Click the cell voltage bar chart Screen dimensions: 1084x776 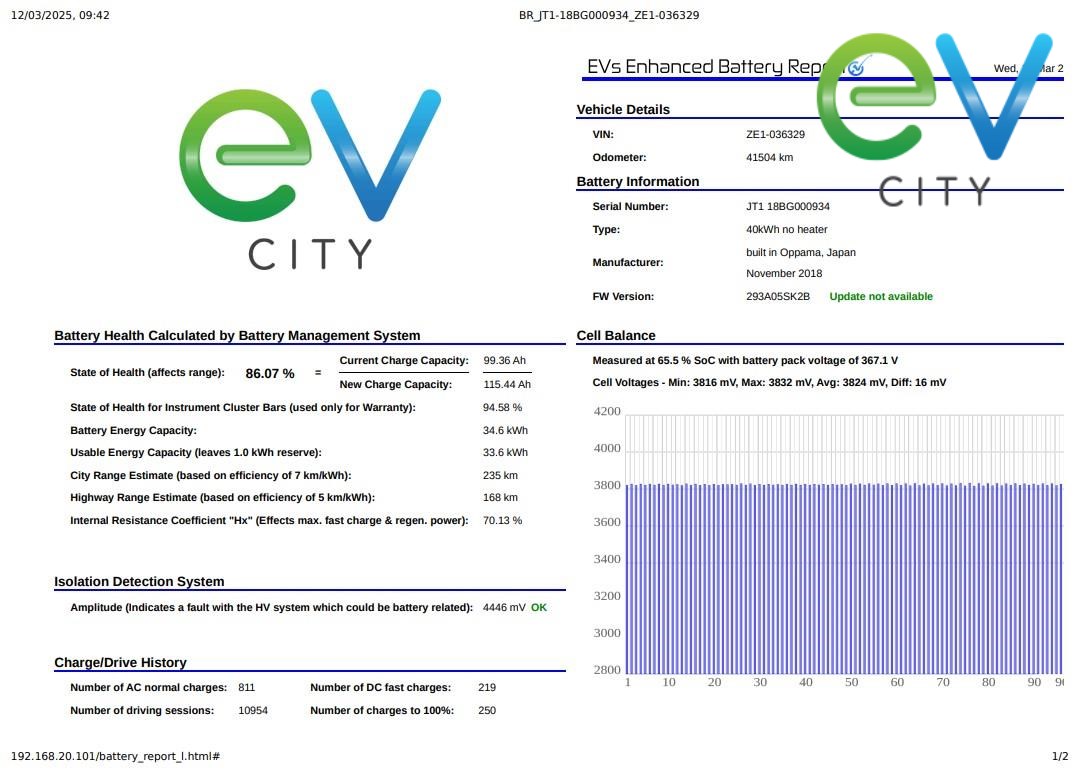(828, 546)
